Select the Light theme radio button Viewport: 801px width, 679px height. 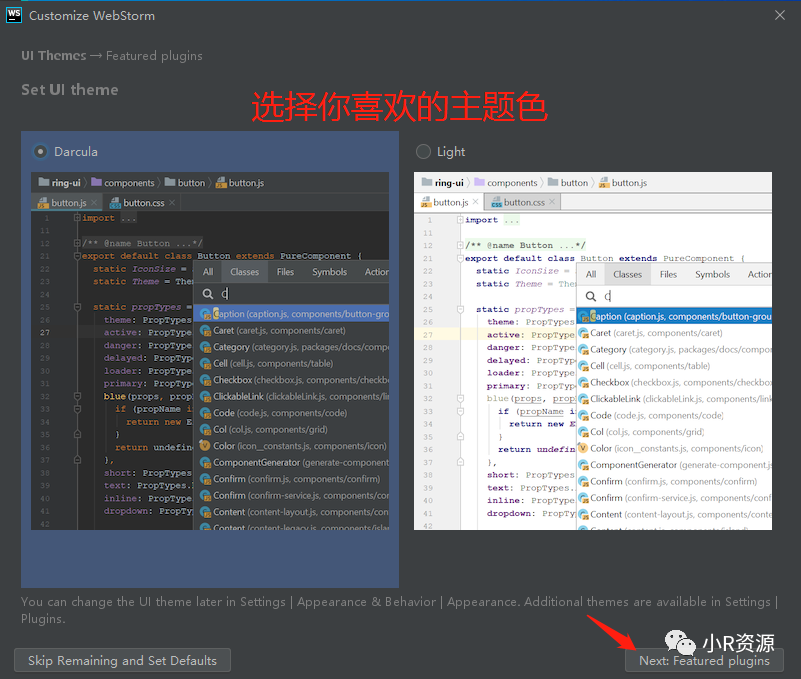pyautogui.click(x=423, y=151)
